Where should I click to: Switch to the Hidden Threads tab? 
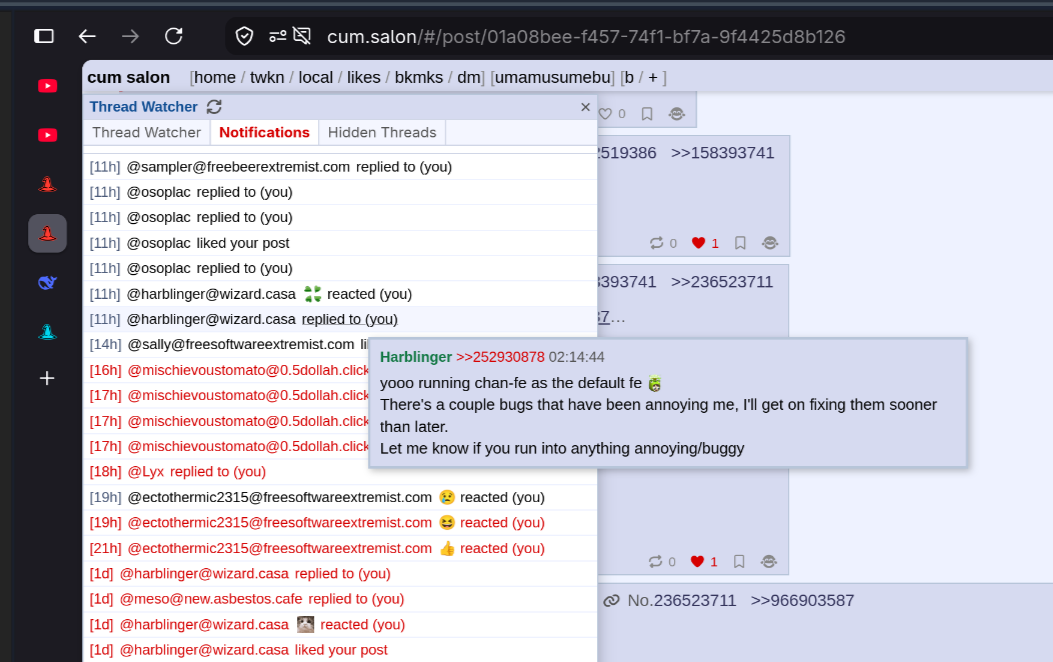[382, 132]
